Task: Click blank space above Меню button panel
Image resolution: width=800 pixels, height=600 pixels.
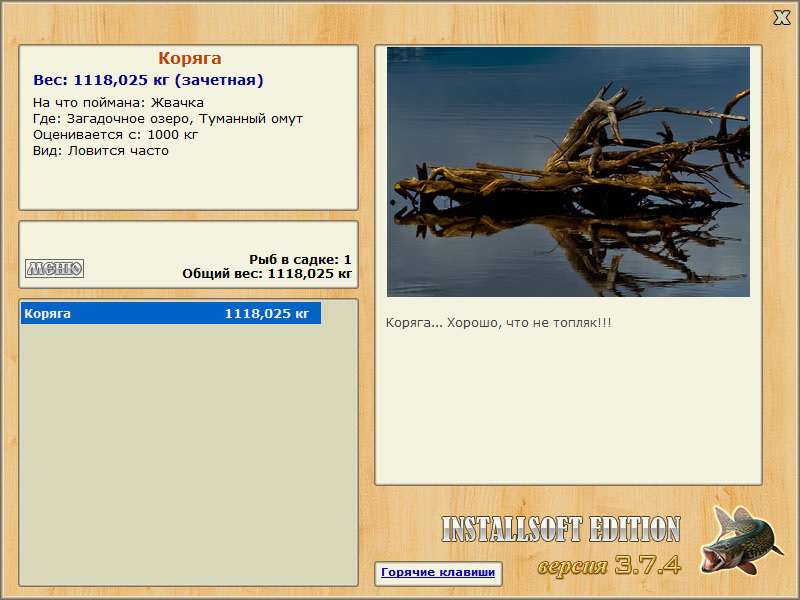Action: pos(189,237)
